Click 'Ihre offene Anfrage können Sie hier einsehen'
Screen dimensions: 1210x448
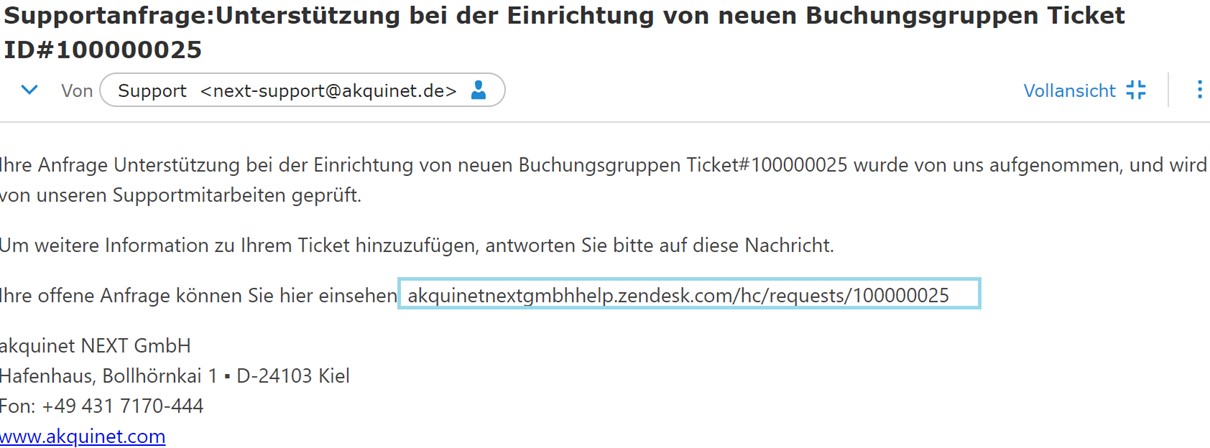(198, 295)
